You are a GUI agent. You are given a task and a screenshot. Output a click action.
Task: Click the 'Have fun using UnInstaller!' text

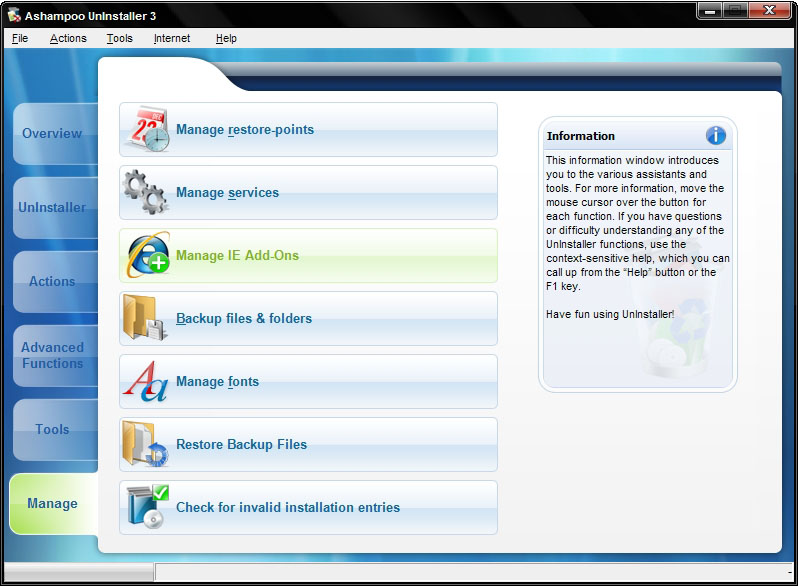tap(610, 314)
